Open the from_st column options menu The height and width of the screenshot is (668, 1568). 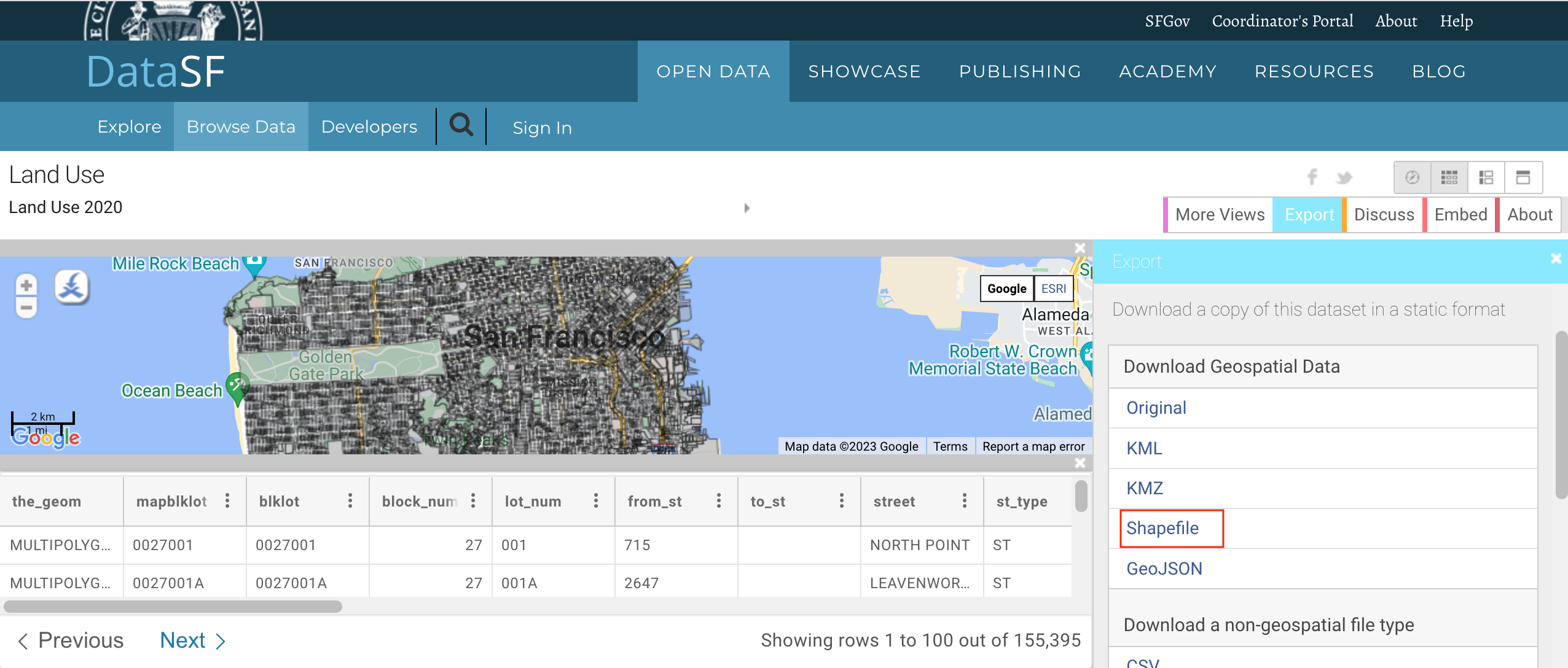point(718,501)
